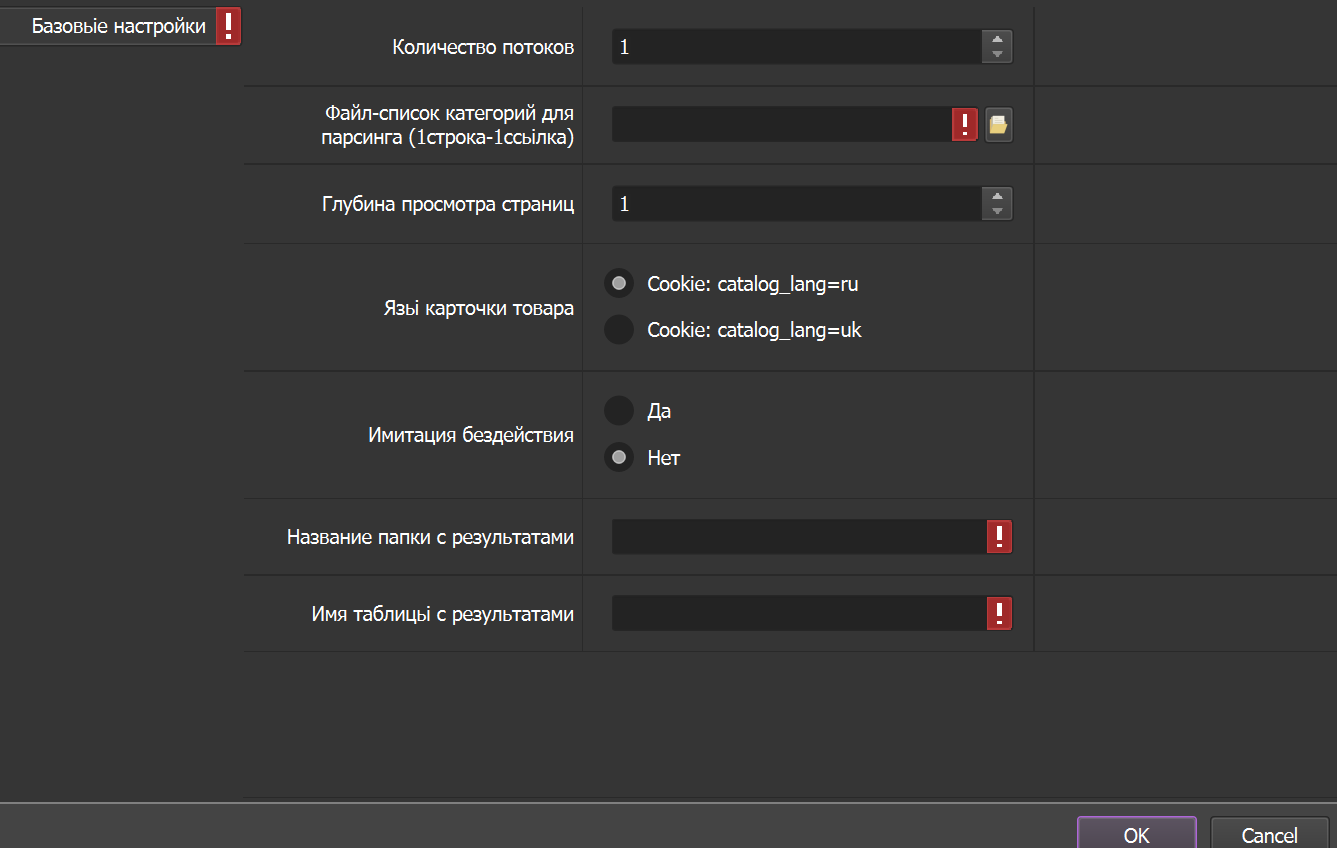The width and height of the screenshot is (1337, 848).
Task: Increase Глубина просмотра страниц with up arrow
Action: coord(997,196)
